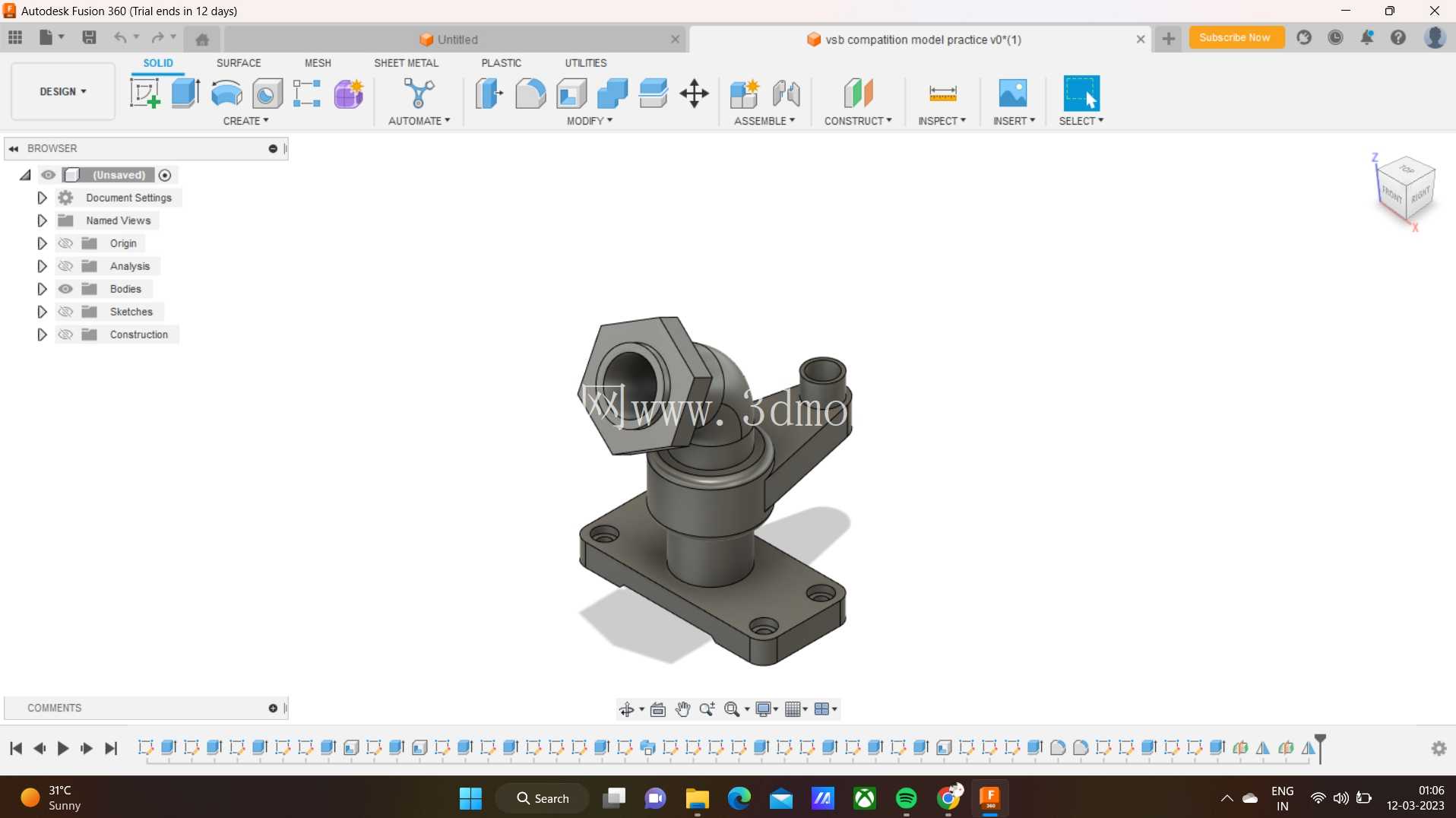Select the Revolve tool
Viewport: 1456px width, 818px height.
[226, 94]
